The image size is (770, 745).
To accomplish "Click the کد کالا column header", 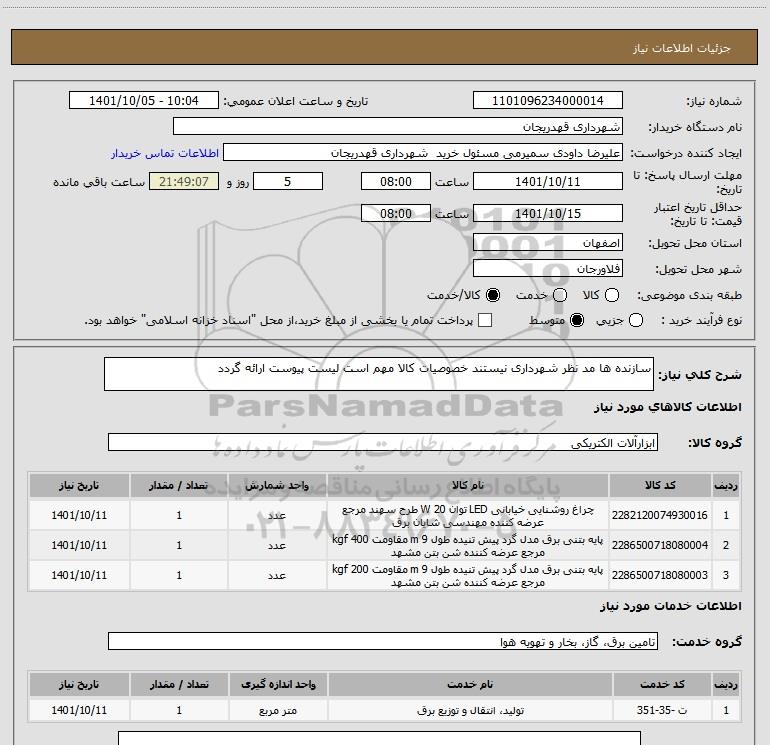I will point(660,485).
